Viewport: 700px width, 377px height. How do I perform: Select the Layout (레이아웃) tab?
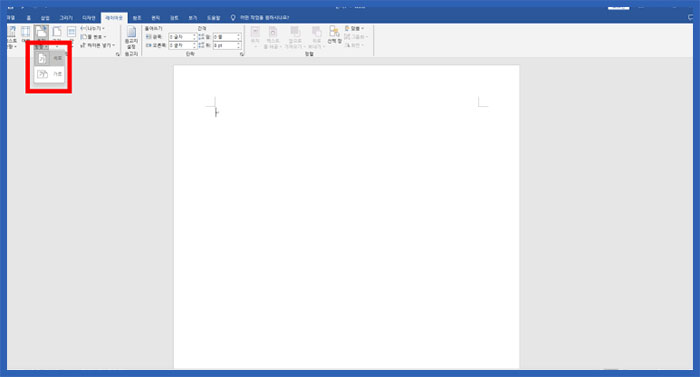(114, 18)
